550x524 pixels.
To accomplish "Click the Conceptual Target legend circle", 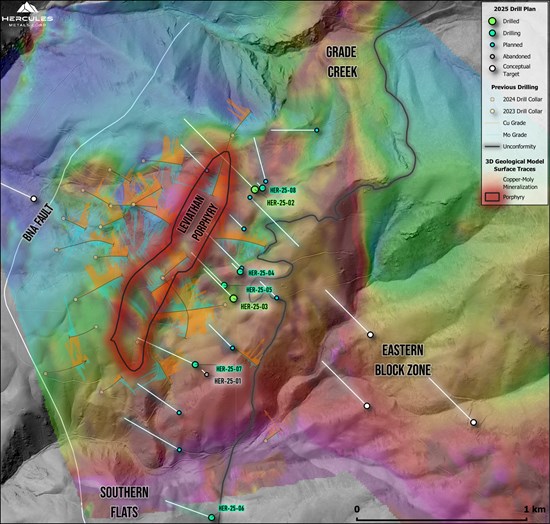I will 493,69.
